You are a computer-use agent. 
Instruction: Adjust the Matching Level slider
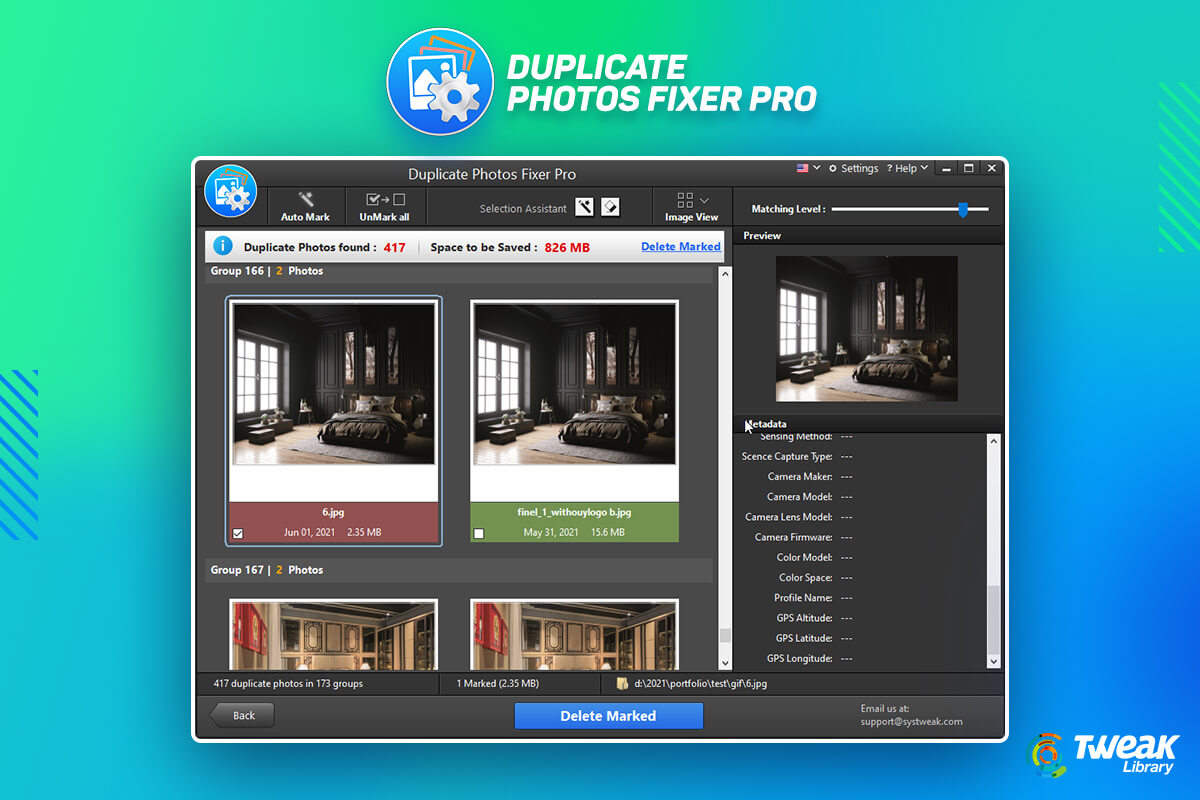[962, 209]
